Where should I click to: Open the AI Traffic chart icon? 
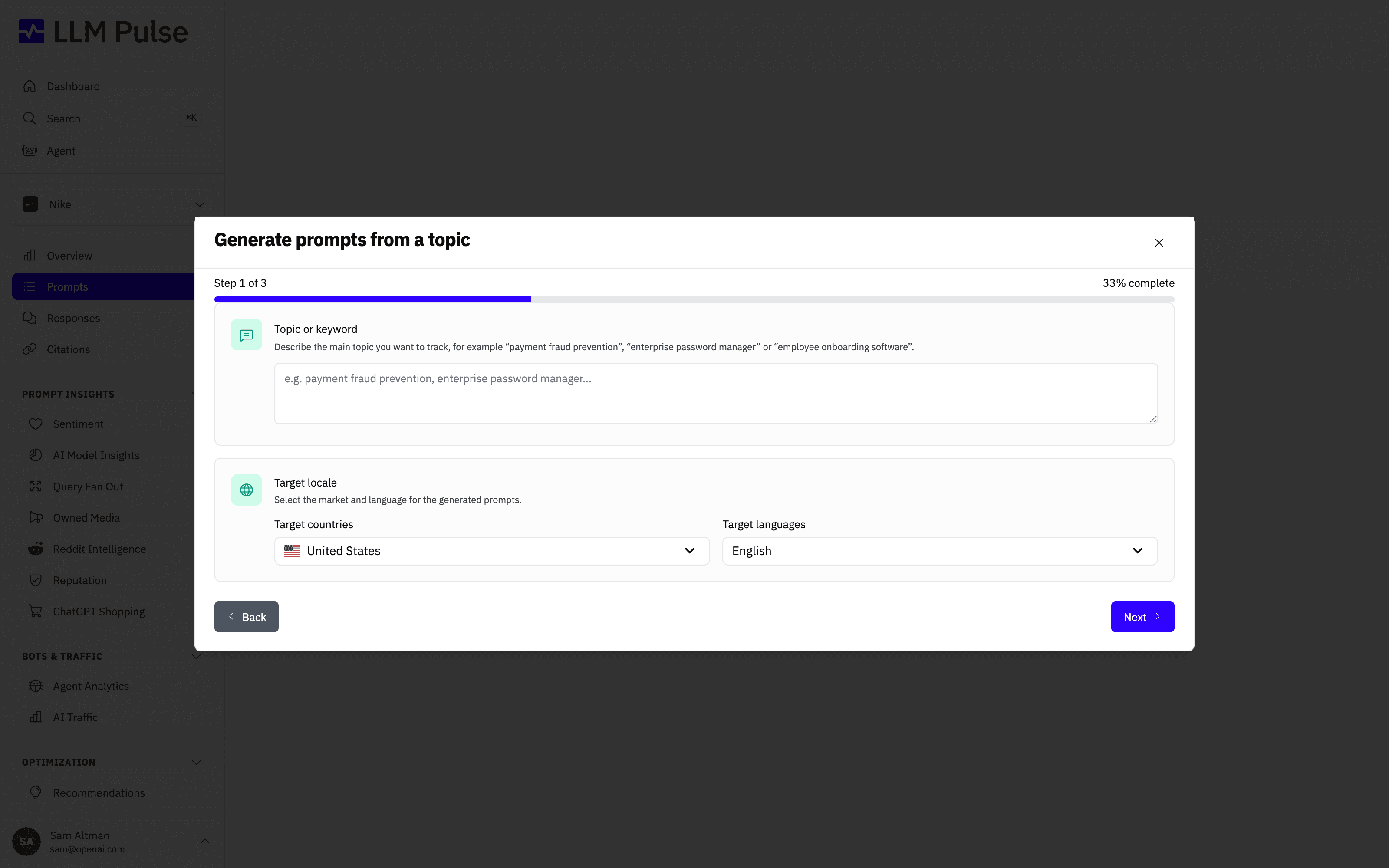click(36, 717)
